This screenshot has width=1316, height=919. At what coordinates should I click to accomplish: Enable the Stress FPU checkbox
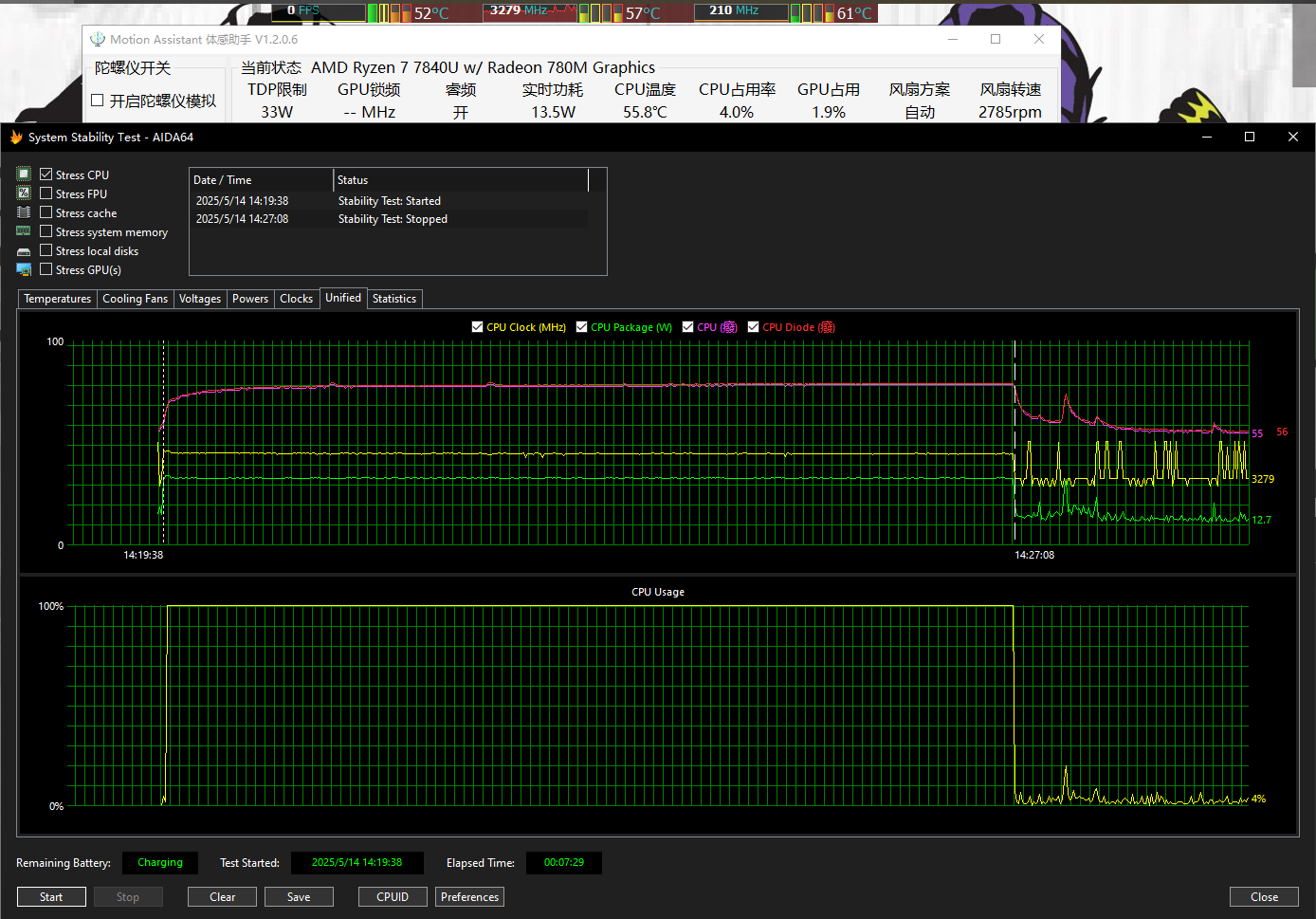point(46,193)
